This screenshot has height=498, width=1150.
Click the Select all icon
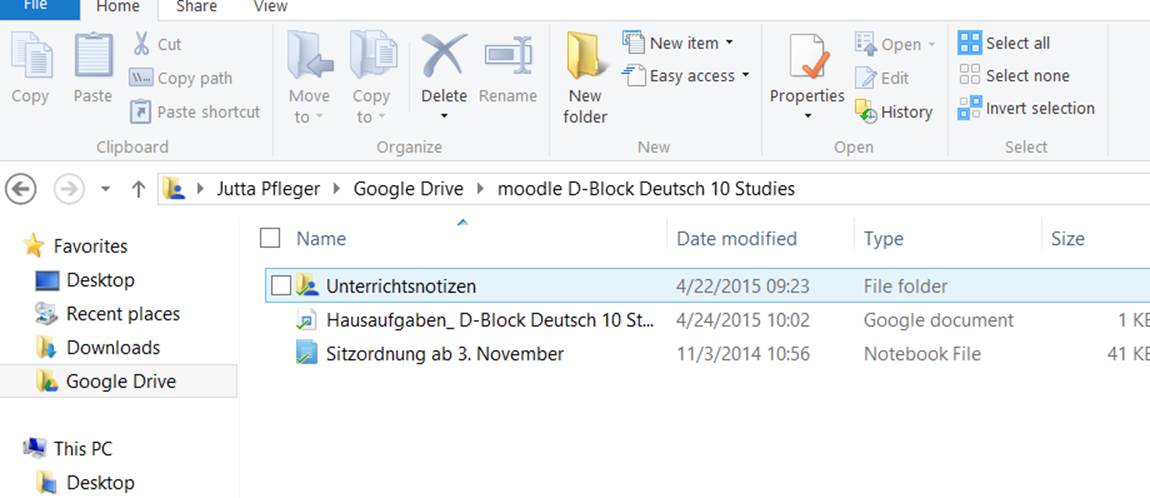969,43
